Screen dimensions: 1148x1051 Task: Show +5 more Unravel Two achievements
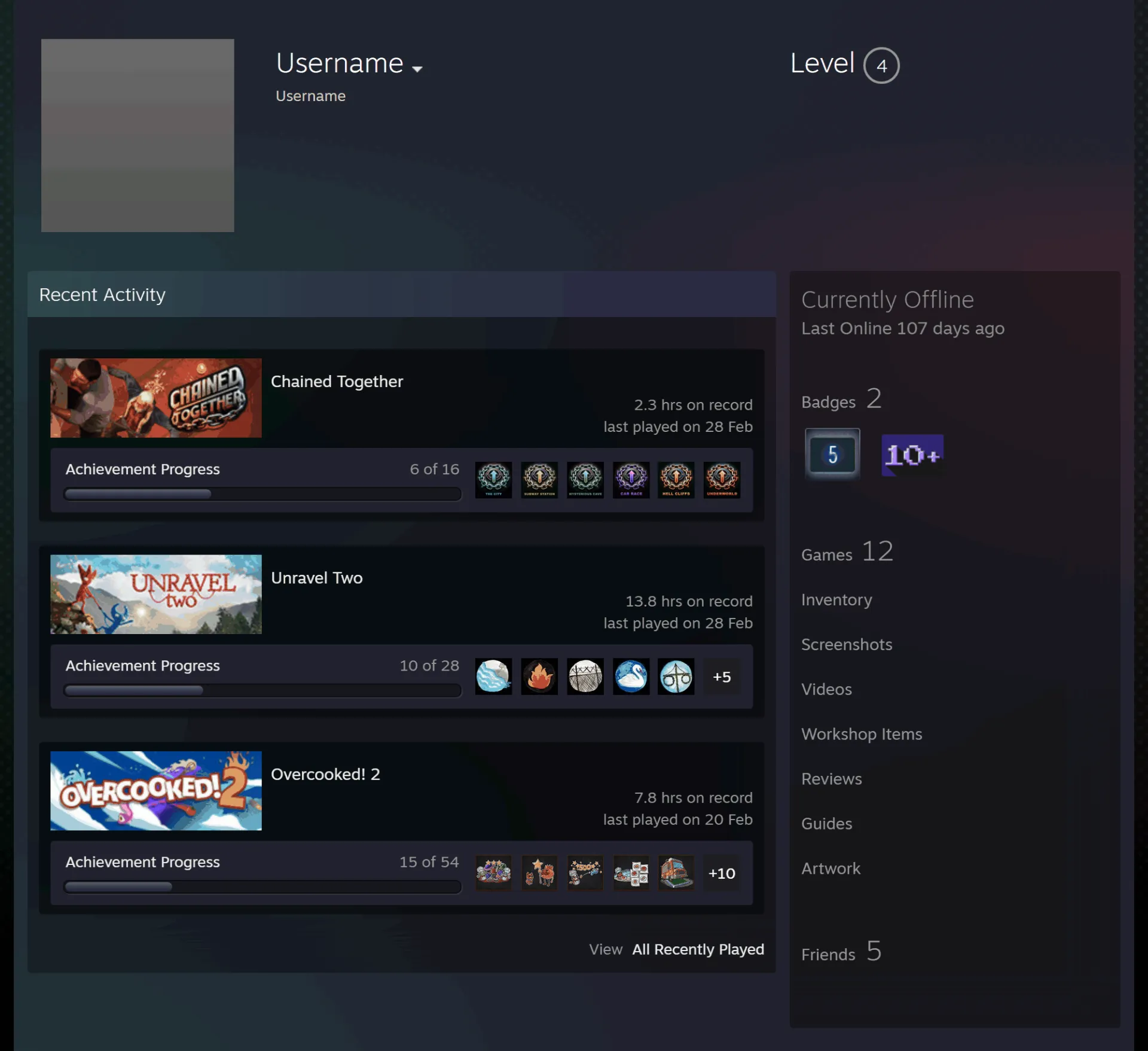tap(722, 677)
